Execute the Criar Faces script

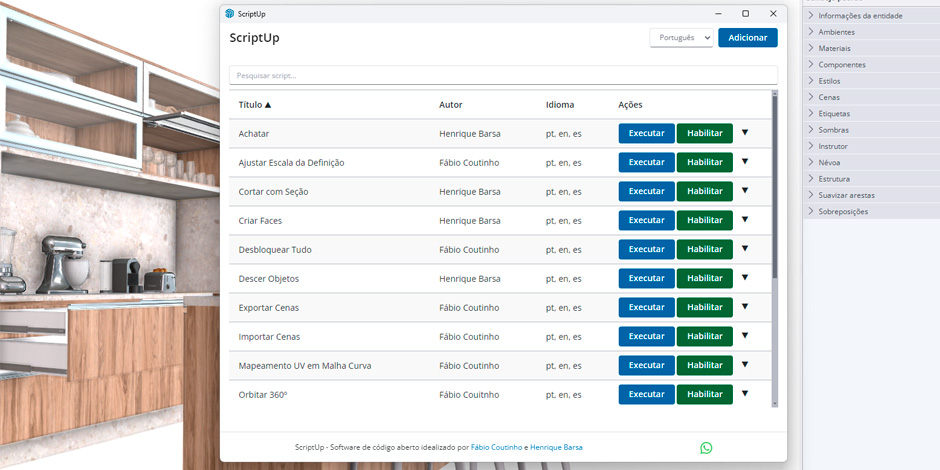pos(646,220)
